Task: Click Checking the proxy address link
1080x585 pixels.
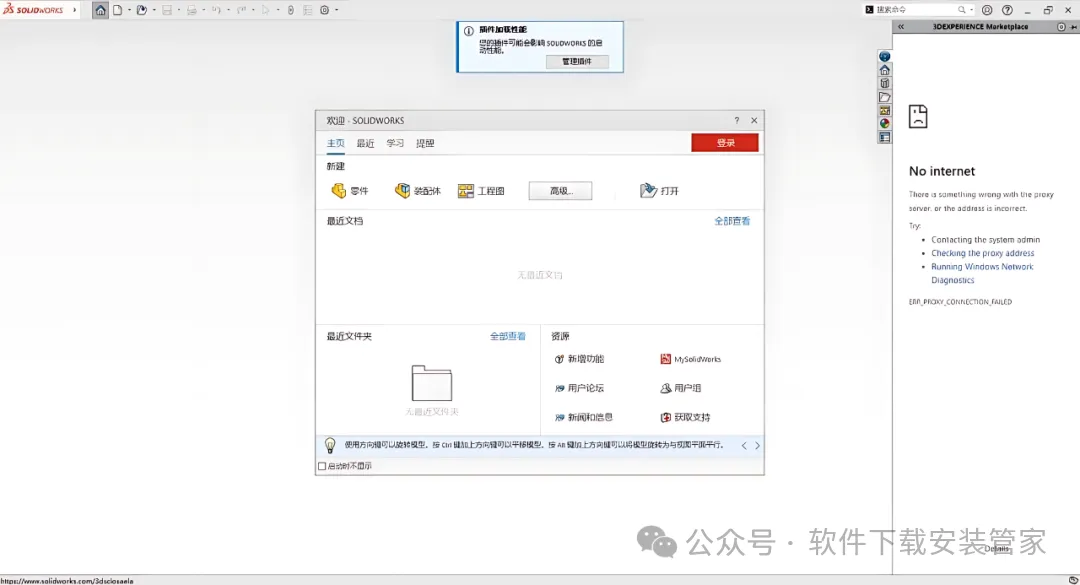Action: (982, 253)
